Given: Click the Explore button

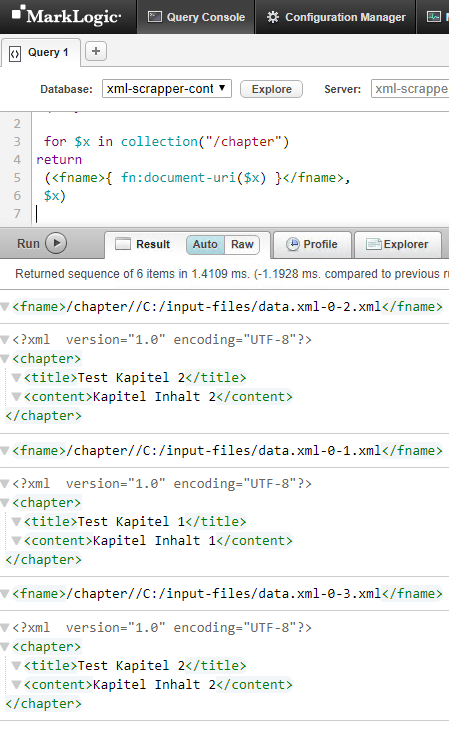Looking at the screenshot, I should pyautogui.click(x=271, y=89).
